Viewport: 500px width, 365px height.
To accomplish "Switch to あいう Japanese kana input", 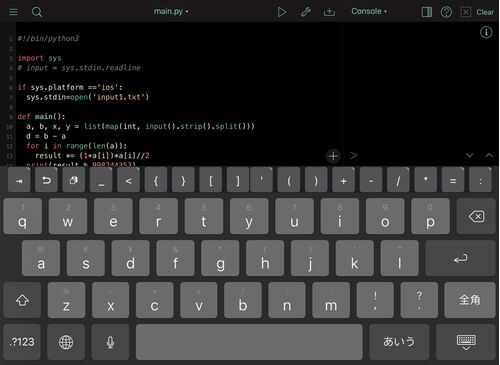I will [399, 342].
